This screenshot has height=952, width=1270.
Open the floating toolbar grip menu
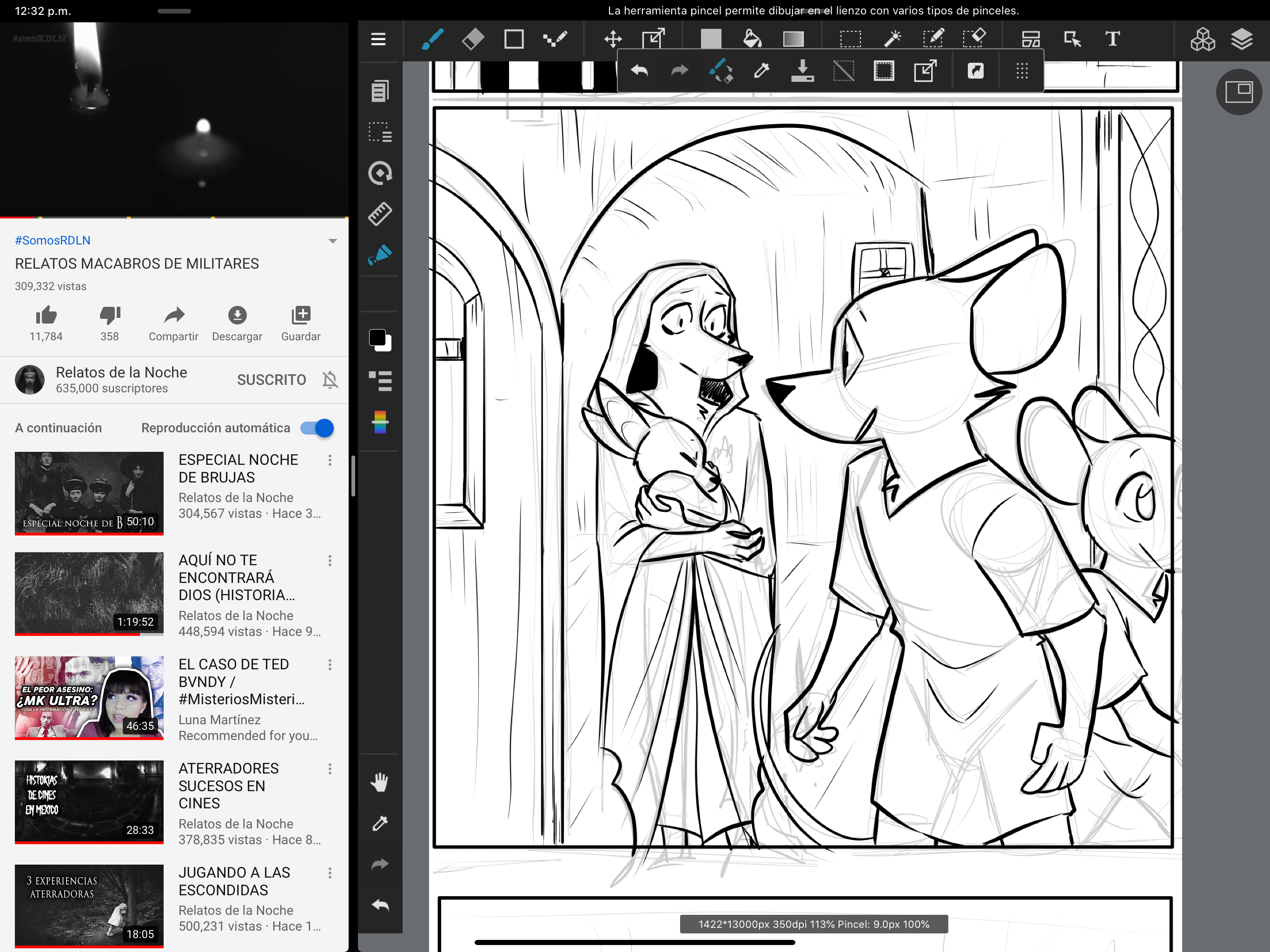point(1021,71)
